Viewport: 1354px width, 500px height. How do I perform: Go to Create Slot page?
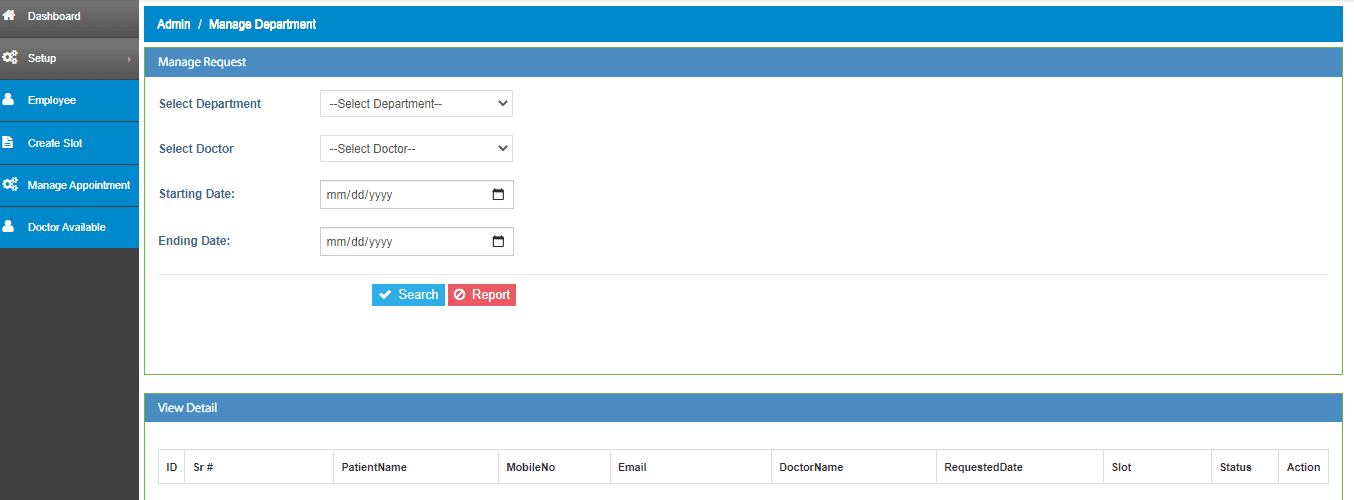(x=69, y=143)
